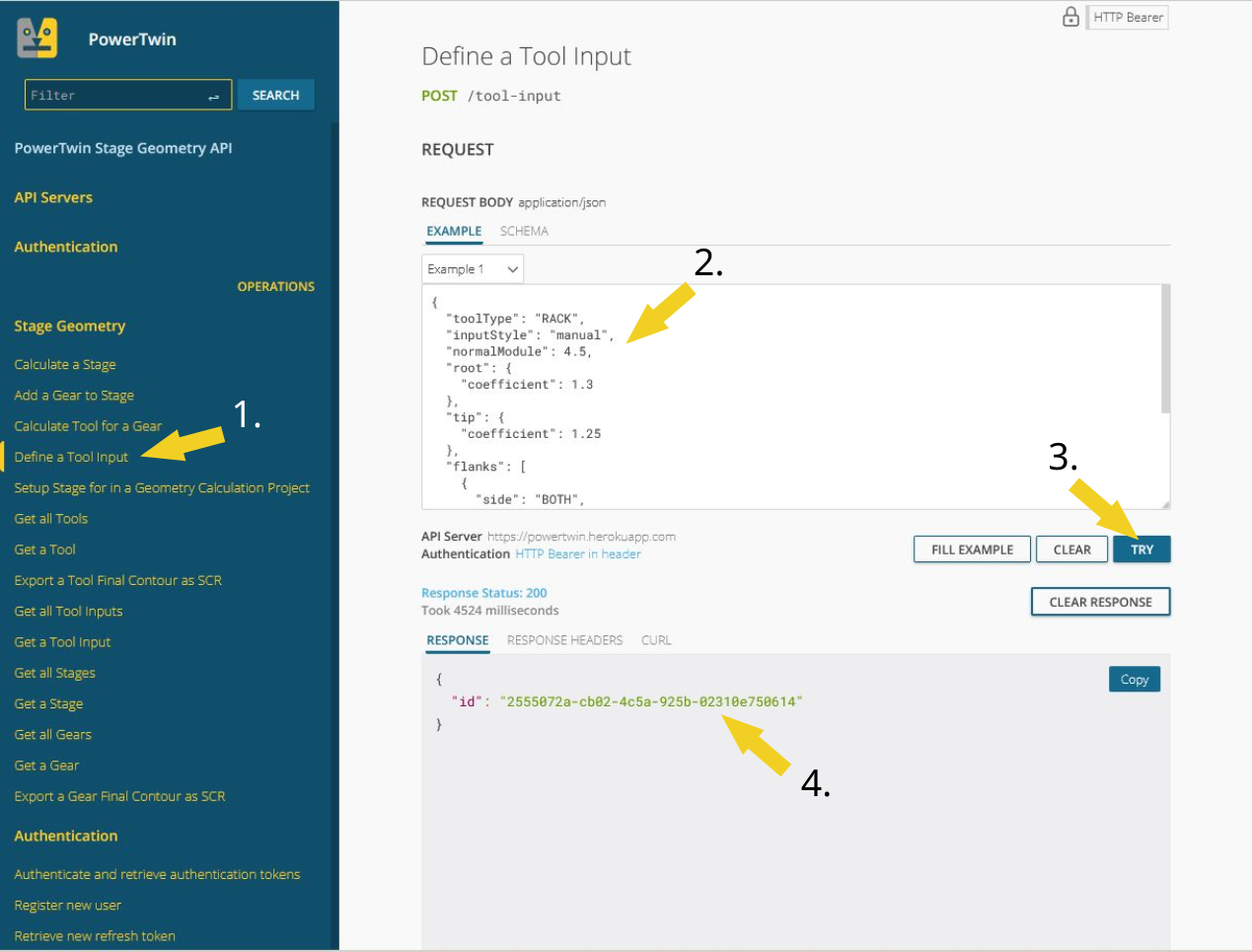Switch to the SCHEMA tab

pyautogui.click(x=524, y=231)
